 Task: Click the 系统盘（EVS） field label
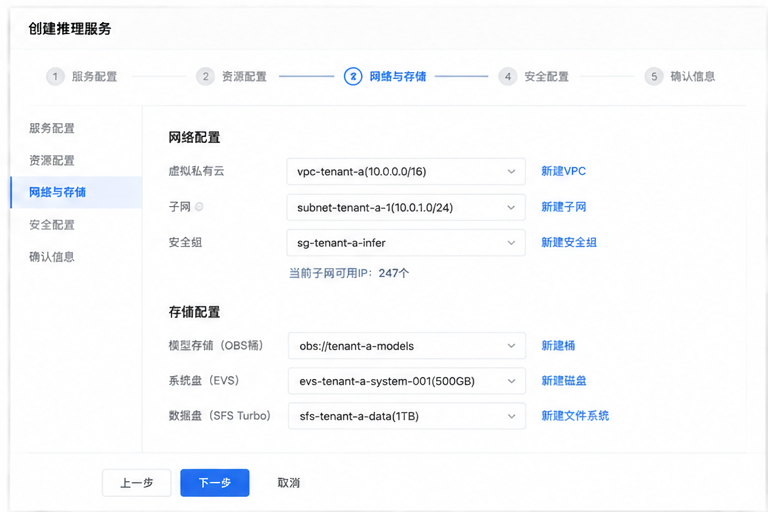[x=204, y=381]
